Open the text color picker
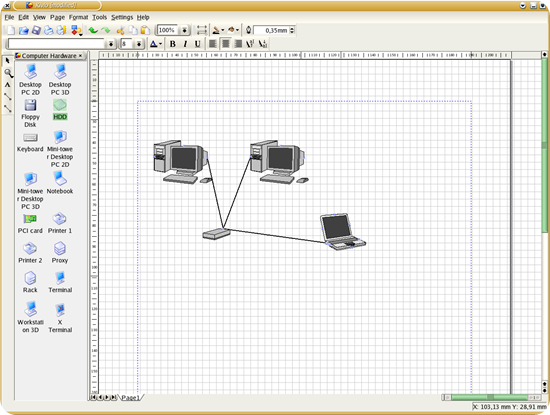The width and height of the screenshot is (550, 415). click(156, 44)
